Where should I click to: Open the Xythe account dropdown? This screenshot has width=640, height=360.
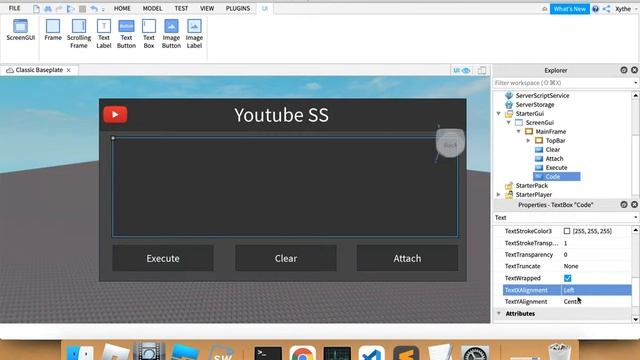[x=626, y=9]
